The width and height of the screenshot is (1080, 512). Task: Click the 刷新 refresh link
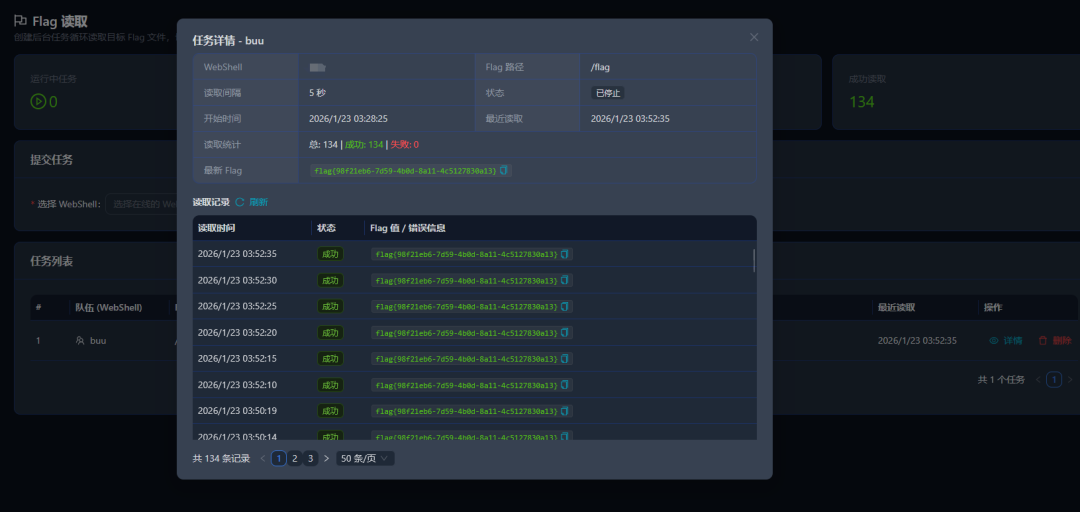click(258, 202)
